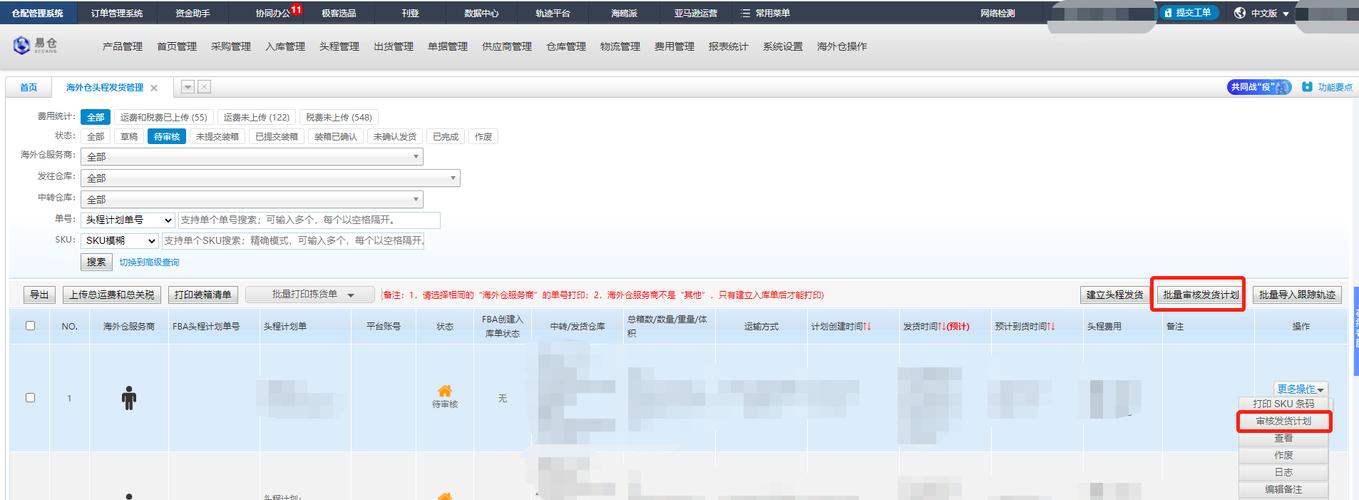Close the 海外仓头程发货管理 tab with X
Viewport: 1359px width, 500px height.
click(x=154, y=88)
